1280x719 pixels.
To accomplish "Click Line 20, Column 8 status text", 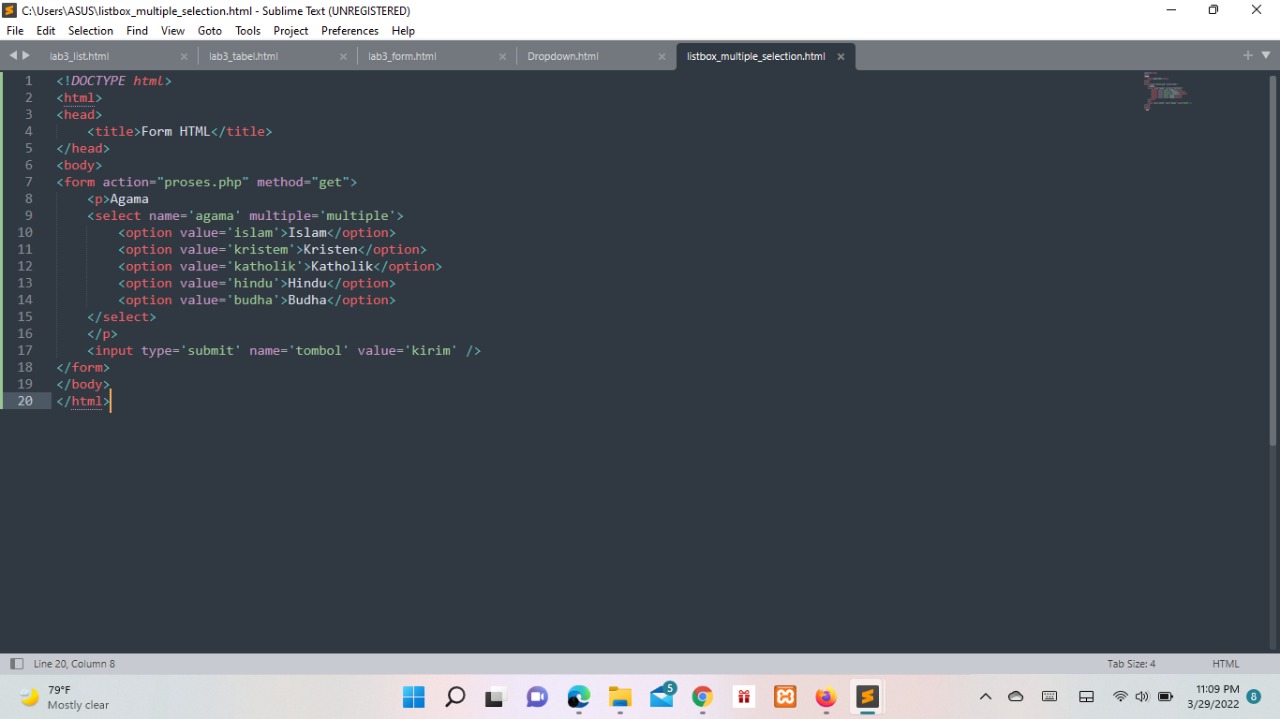I will tap(74, 664).
